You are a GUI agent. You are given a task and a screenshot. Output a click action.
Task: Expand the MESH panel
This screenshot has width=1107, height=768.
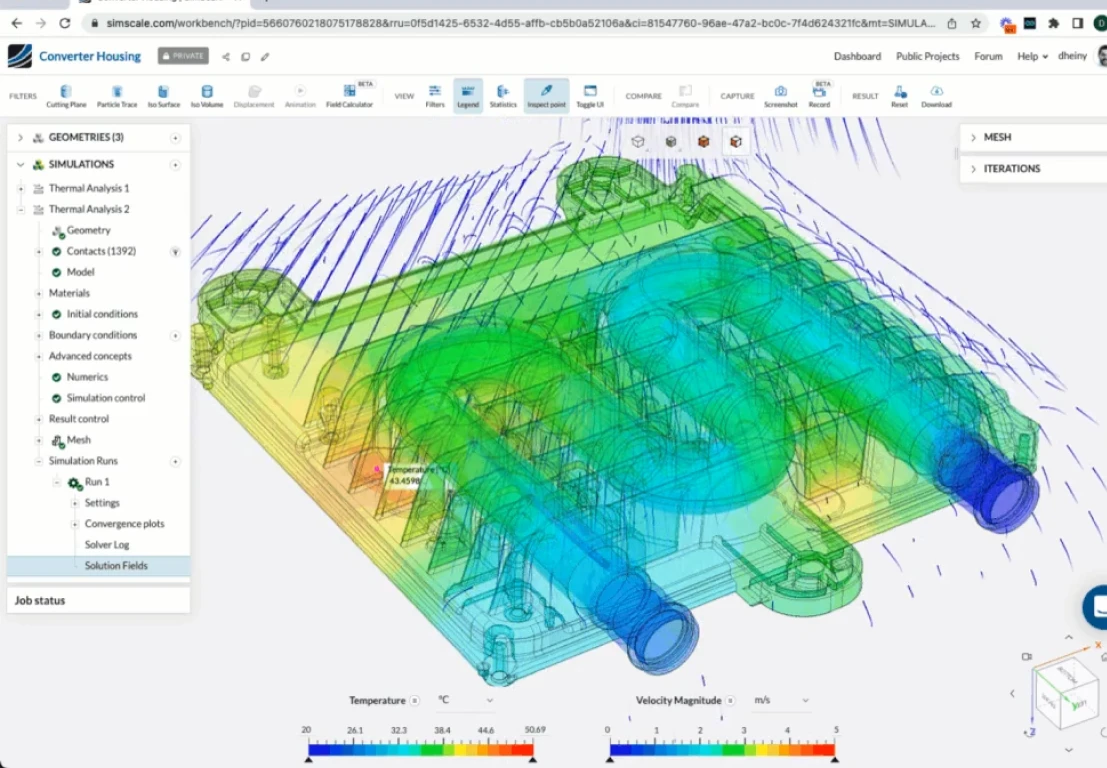(973, 137)
